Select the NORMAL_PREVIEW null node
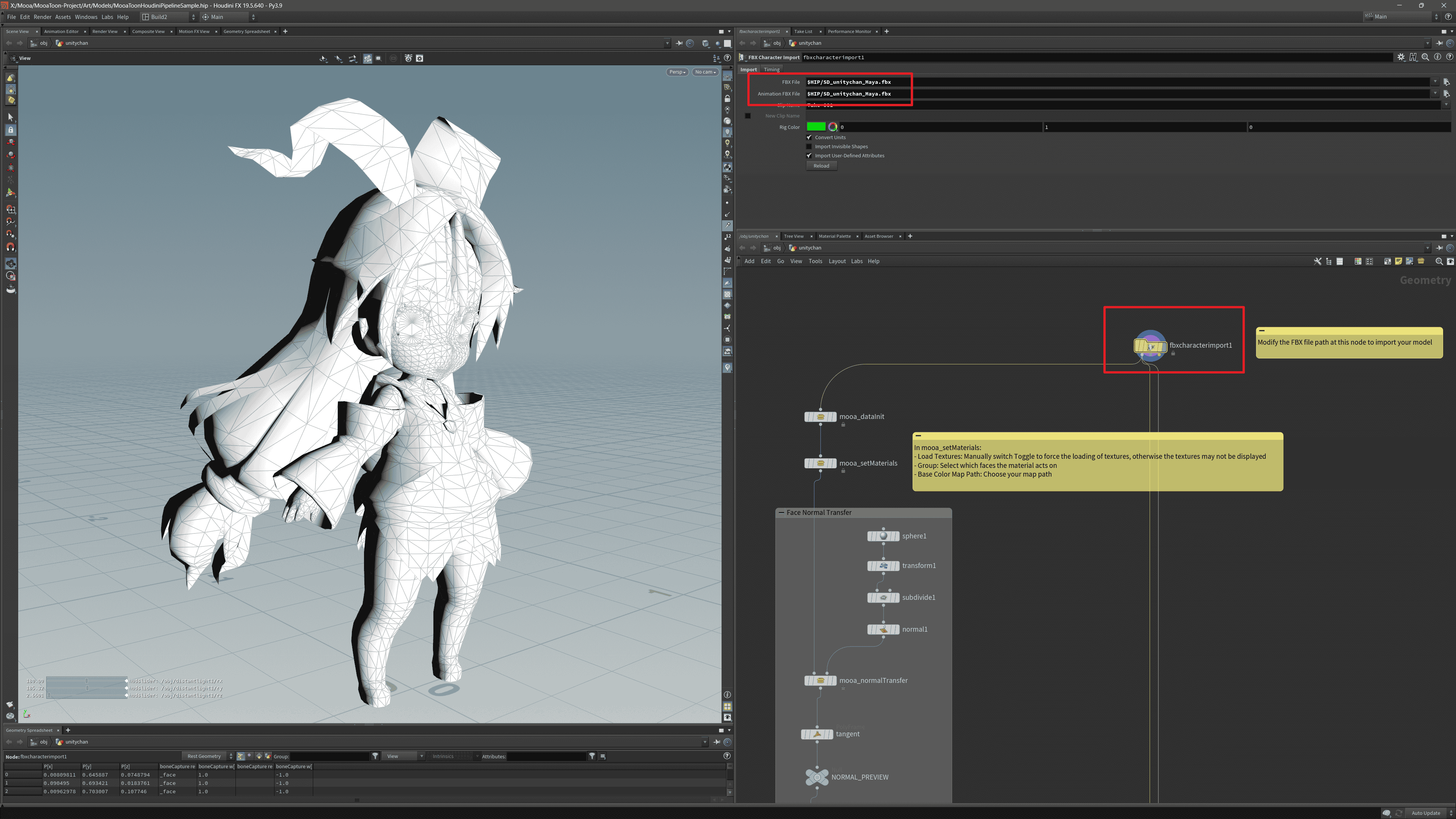This screenshot has height=819, width=1456. [817, 777]
